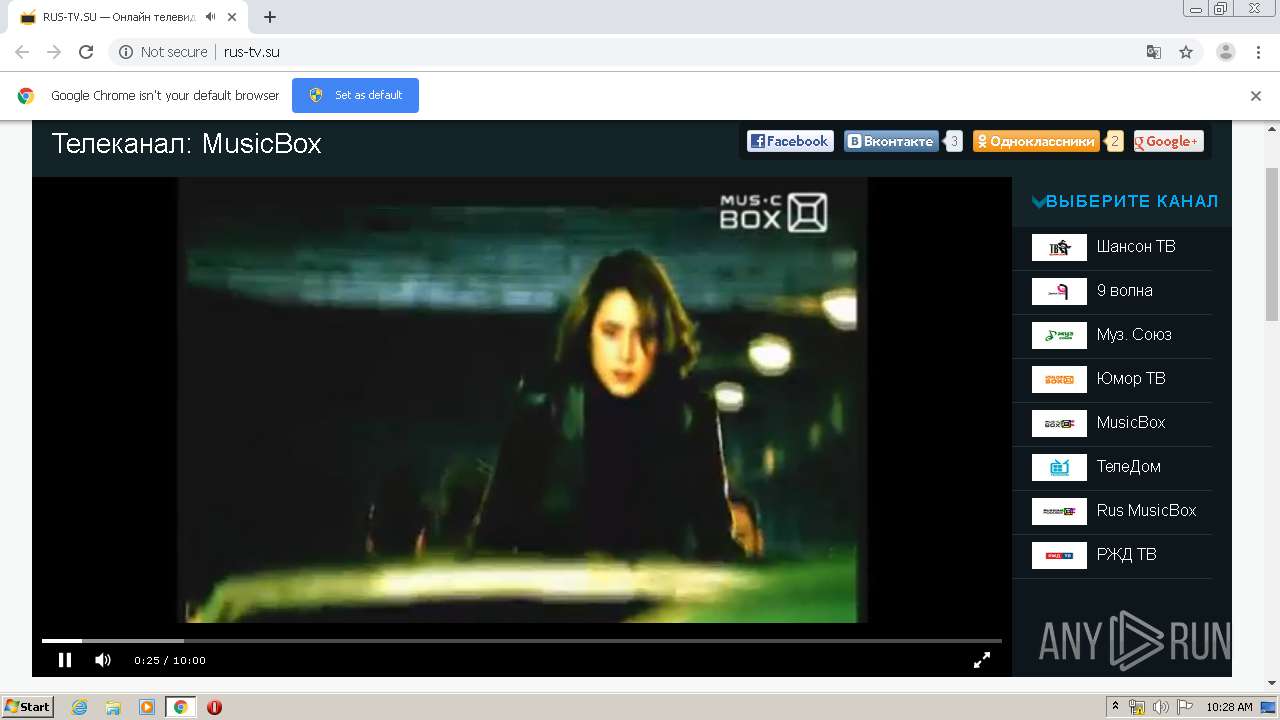Viewport: 1280px width, 720px height.
Task: Bookmark this page with the star
Action: point(1186,52)
